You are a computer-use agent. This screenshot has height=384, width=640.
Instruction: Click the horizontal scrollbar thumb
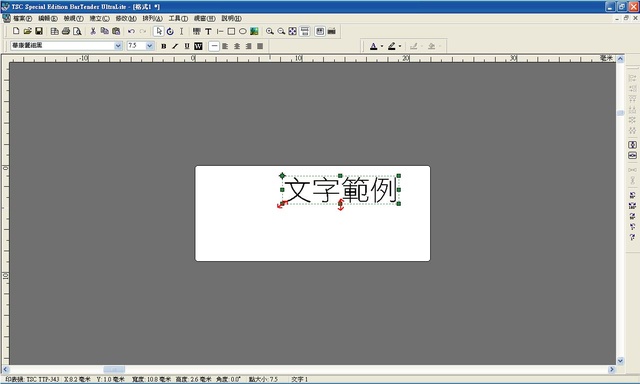[x=114, y=369]
